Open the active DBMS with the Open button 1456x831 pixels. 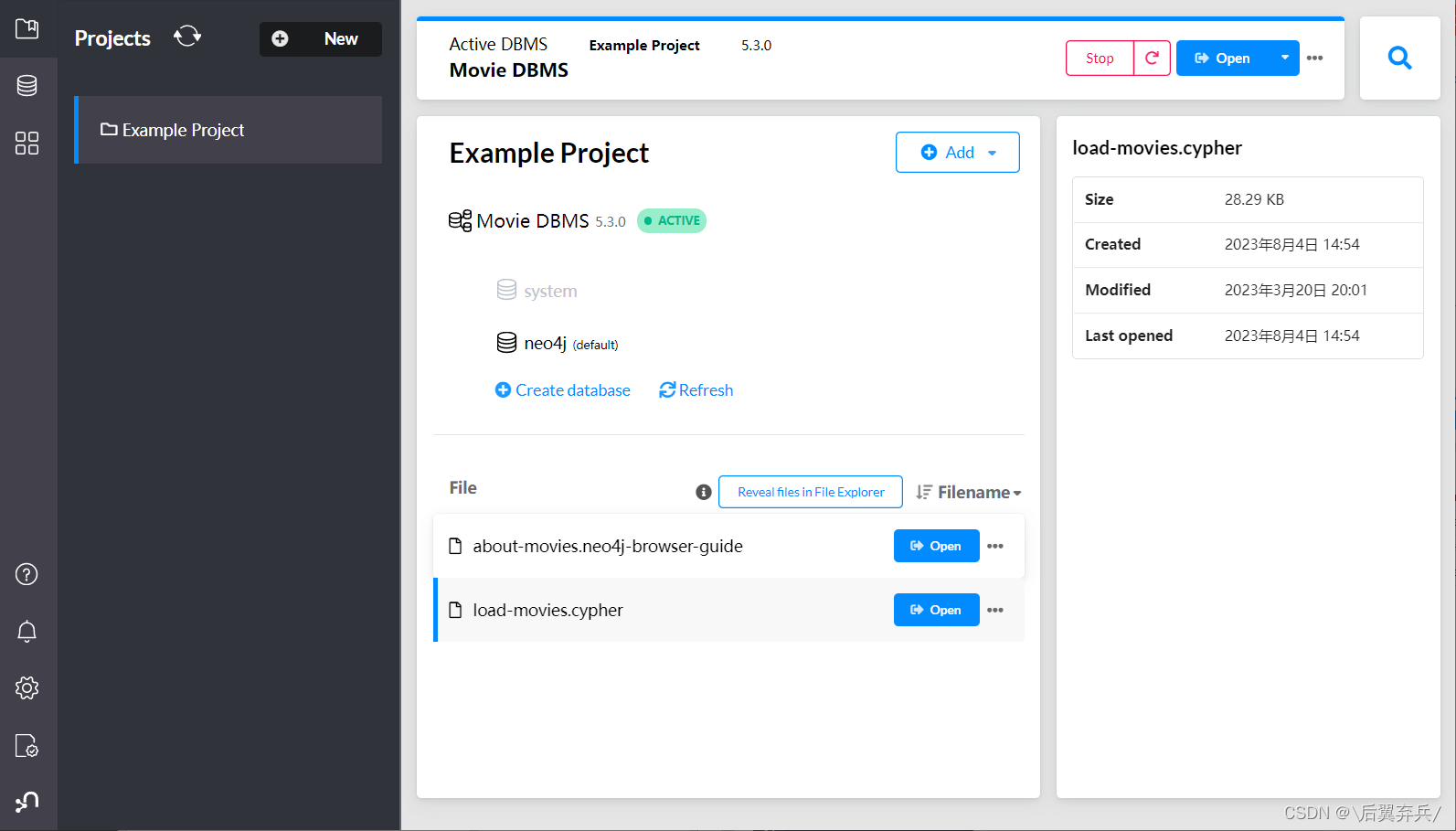[1223, 59]
